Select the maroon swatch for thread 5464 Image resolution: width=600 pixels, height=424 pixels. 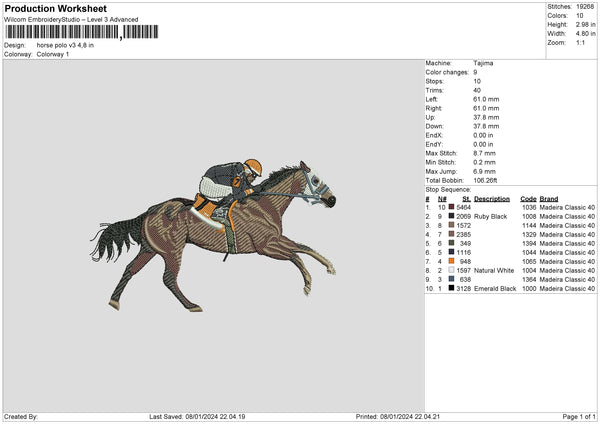point(453,207)
